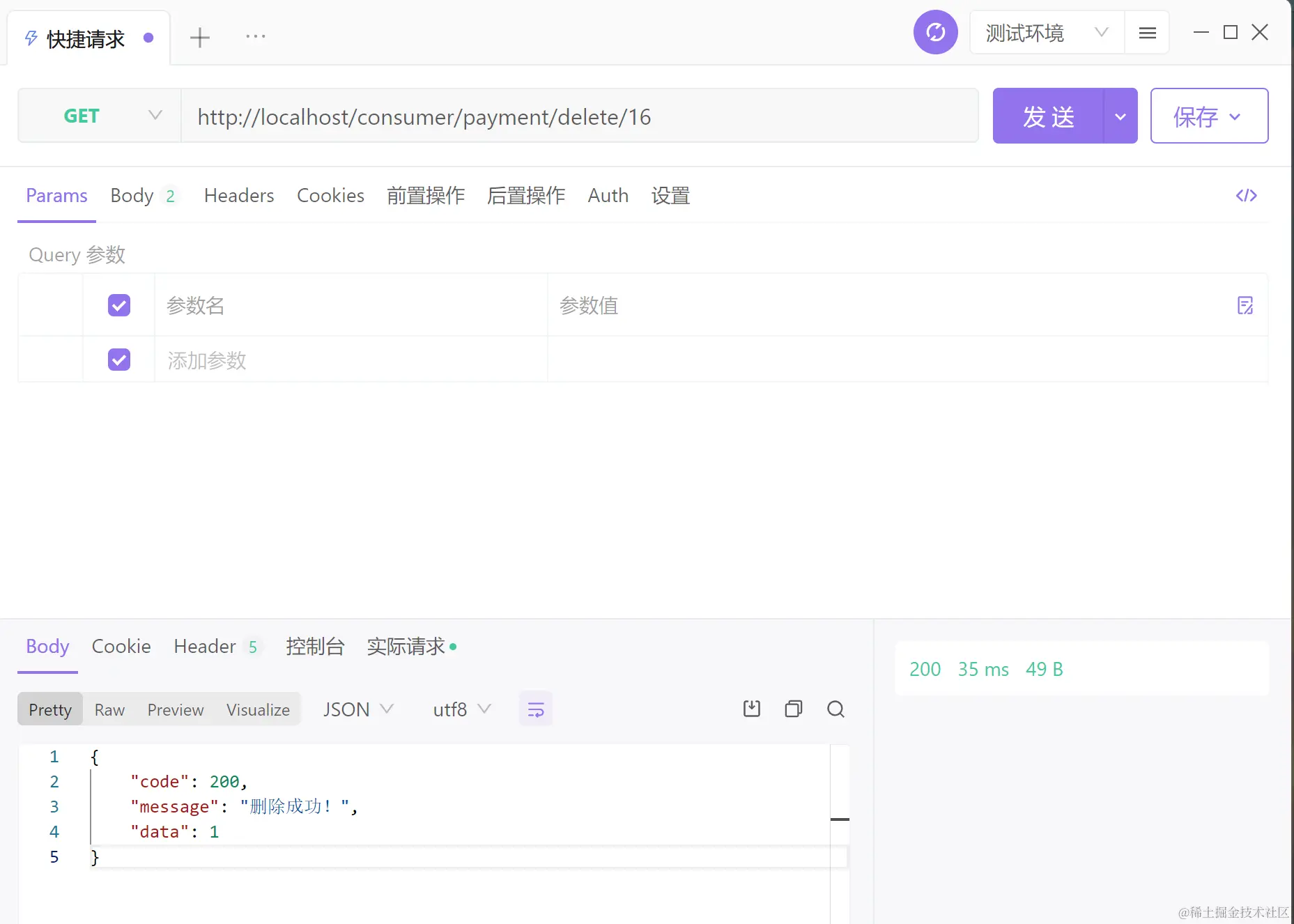Download the response body to file
Image resolution: width=1294 pixels, height=924 pixels.
coord(752,709)
